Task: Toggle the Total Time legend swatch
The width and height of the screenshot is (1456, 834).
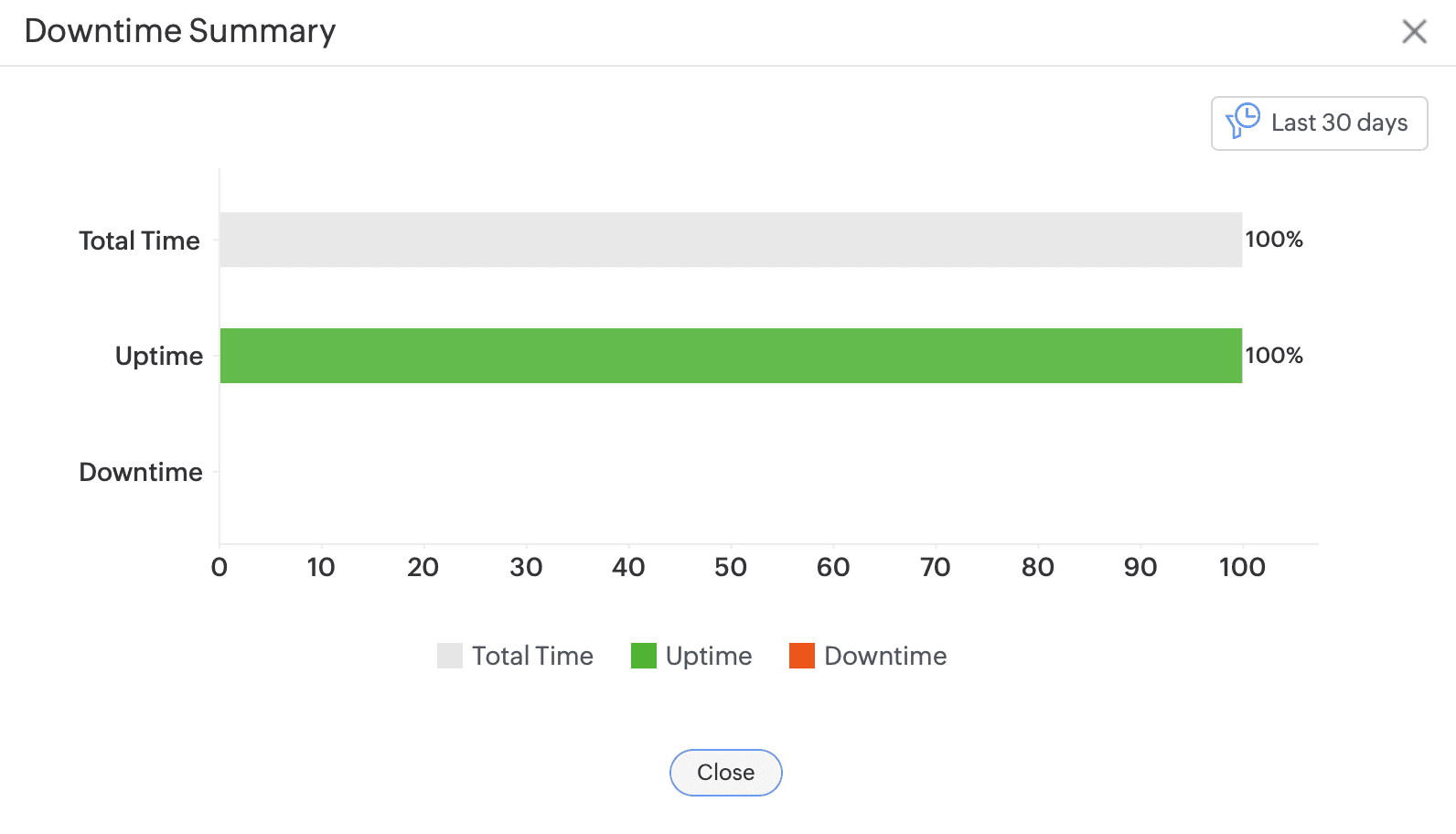Action: tap(450, 656)
